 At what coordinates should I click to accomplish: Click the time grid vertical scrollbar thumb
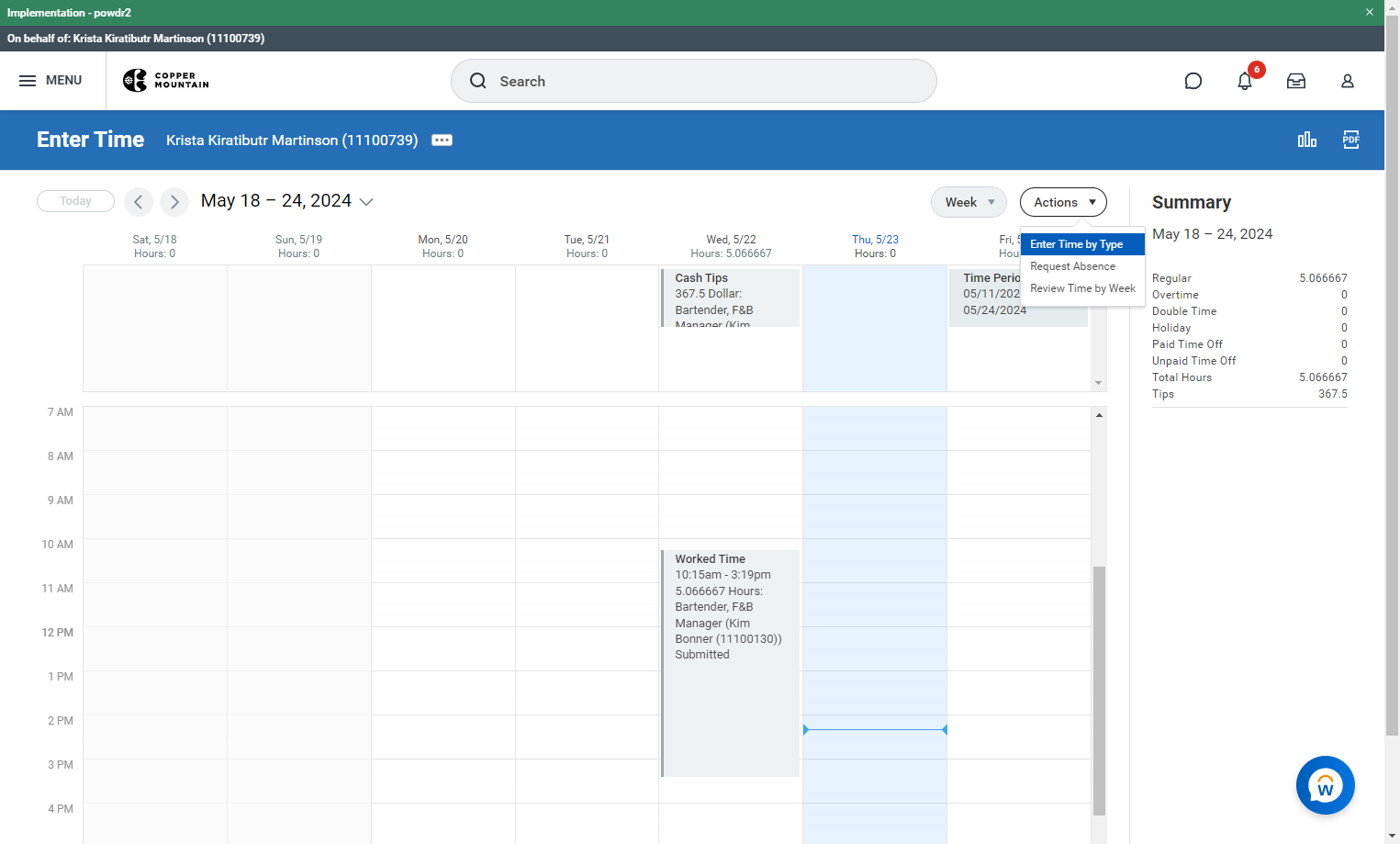[1099, 691]
